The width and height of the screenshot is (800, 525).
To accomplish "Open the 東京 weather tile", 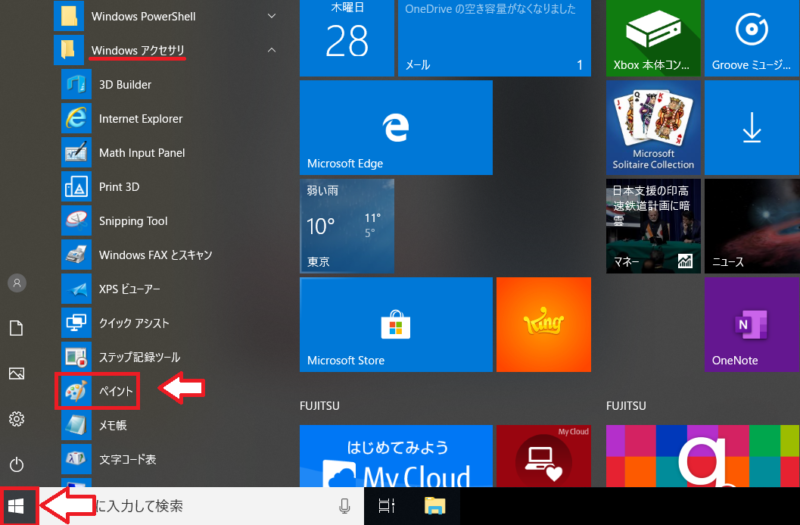I will [x=347, y=226].
